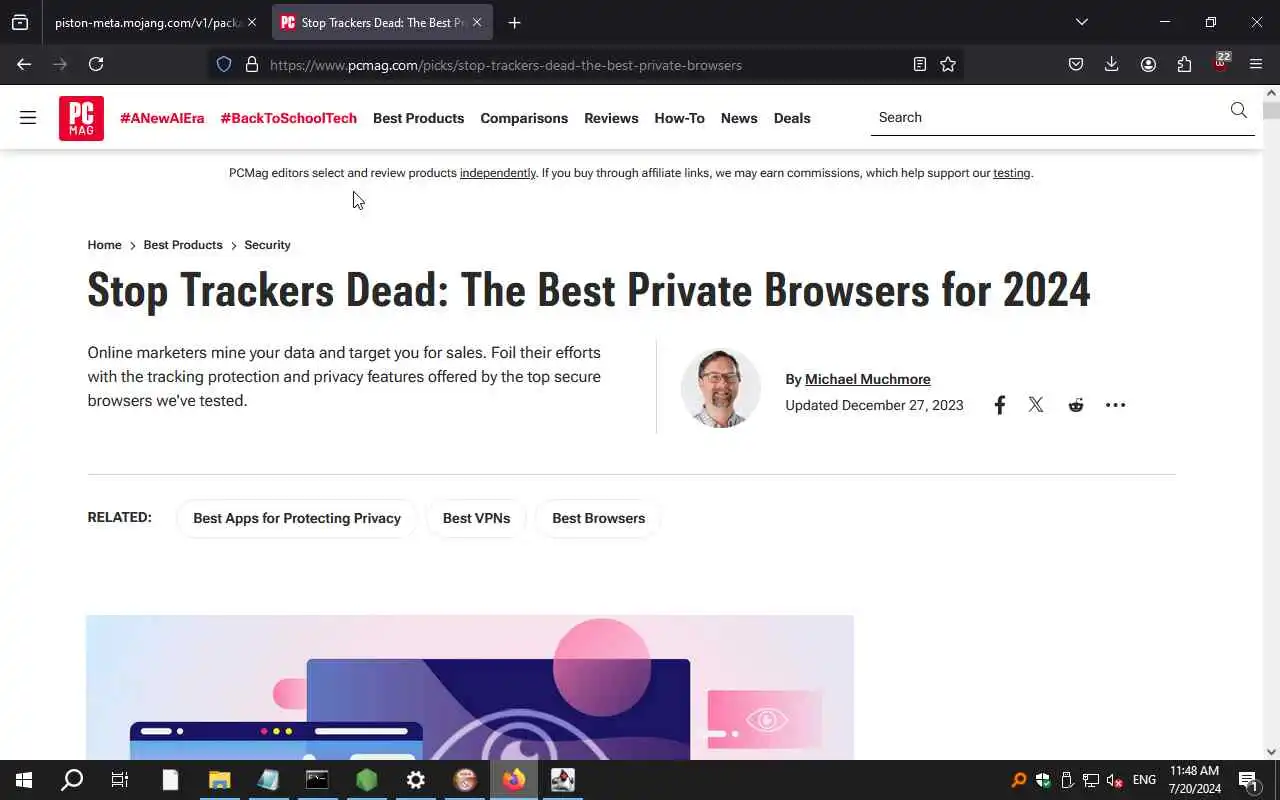
Task: Open the notification center icon
Action: tap(1248, 780)
